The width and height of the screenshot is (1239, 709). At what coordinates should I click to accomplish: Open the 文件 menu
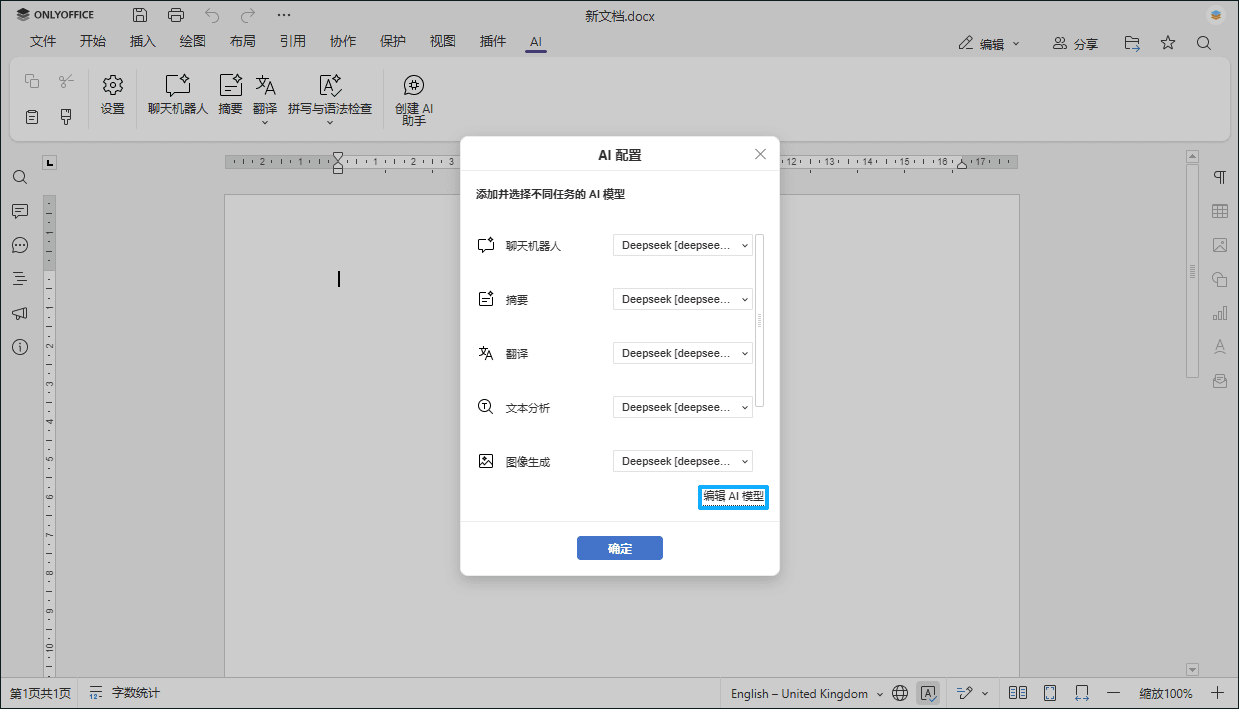point(43,42)
